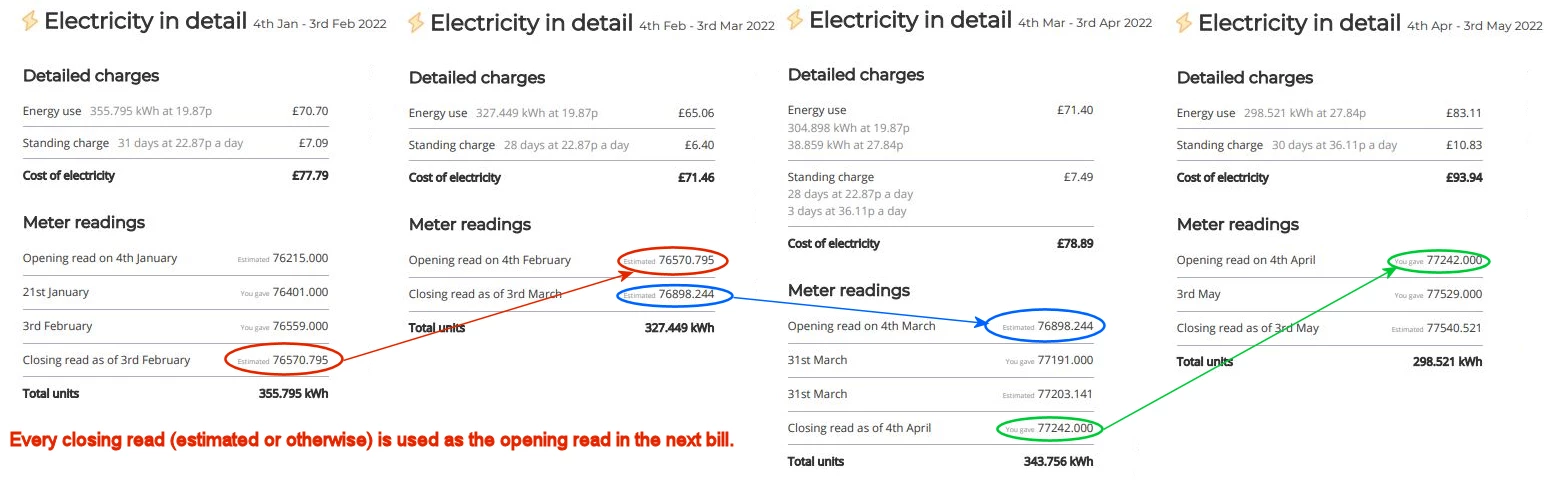Screen dimensions: 1562x486
Task: Click the red-circled closing read for 3rd February
Action: [284, 360]
